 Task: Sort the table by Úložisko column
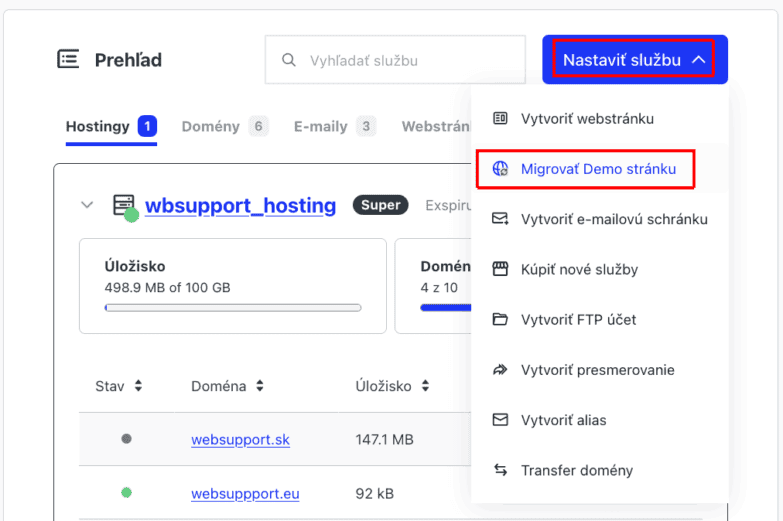[x=425, y=386]
